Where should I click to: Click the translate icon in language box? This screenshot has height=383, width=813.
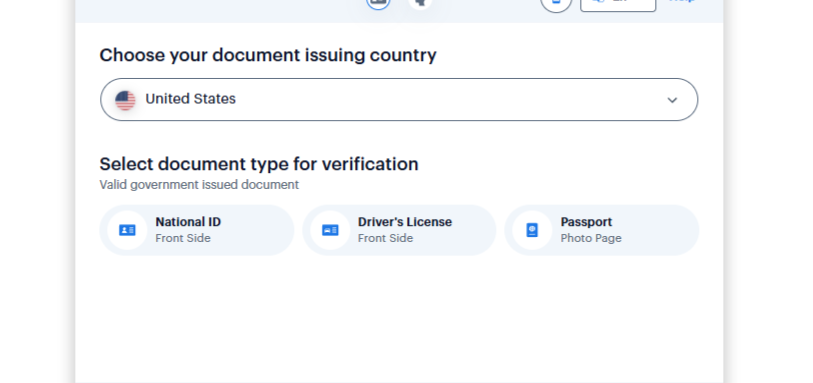(598, 2)
